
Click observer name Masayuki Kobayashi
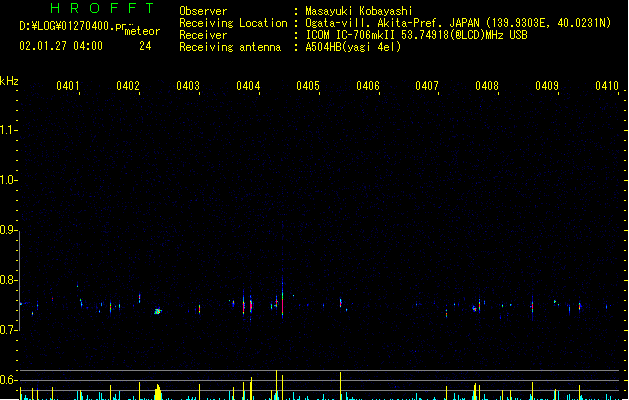pos(359,11)
